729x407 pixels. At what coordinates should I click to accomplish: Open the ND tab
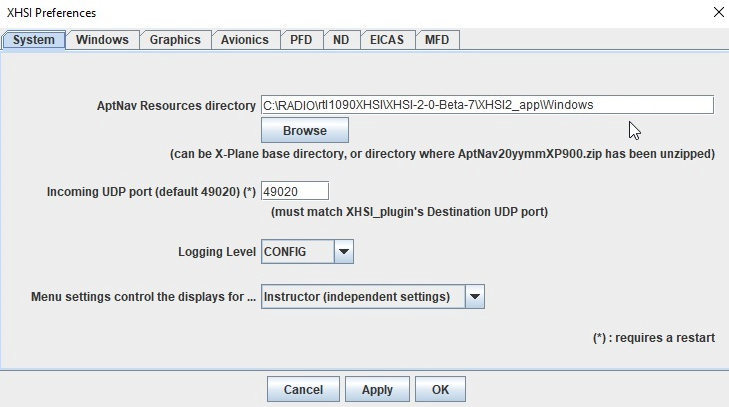(x=341, y=40)
